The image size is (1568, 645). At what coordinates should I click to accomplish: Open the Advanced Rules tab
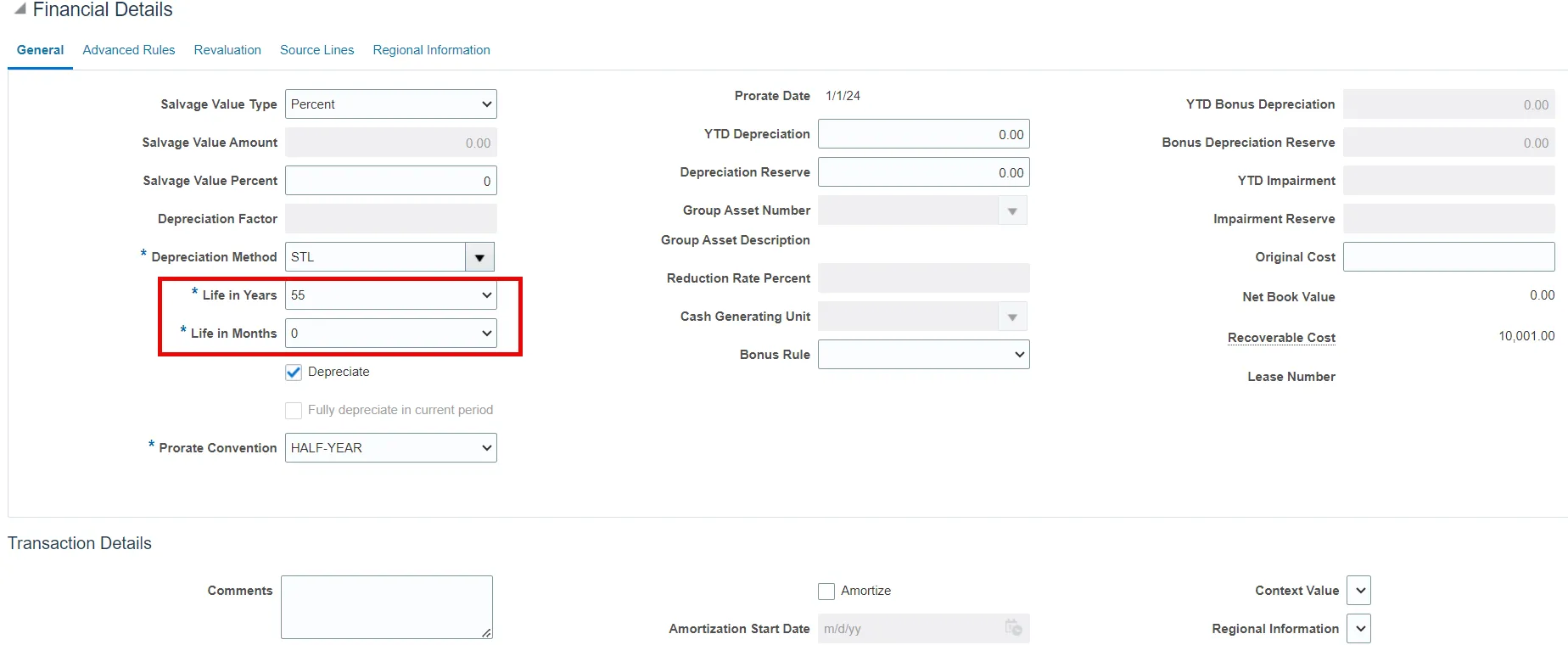pyautogui.click(x=129, y=50)
